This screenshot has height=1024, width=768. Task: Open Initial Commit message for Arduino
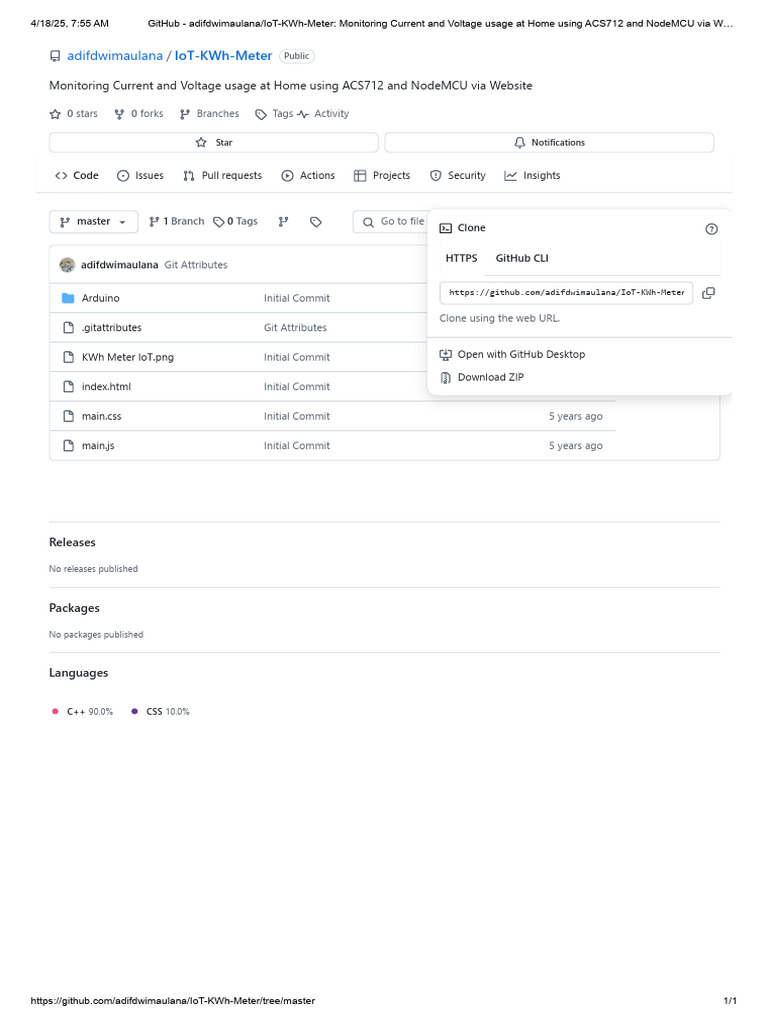[297, 298]
